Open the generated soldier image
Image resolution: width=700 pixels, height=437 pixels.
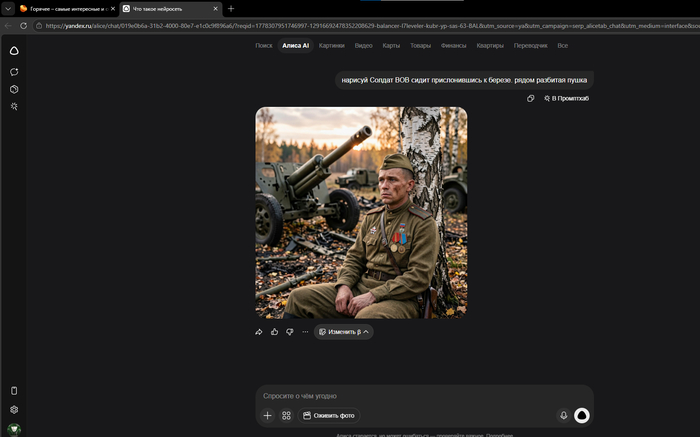pyautogui.click(x=361, y=212)
